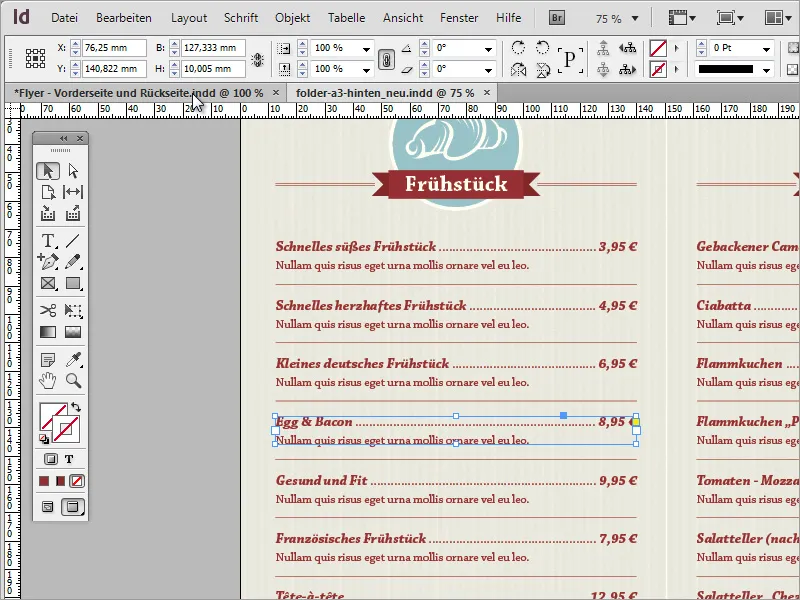Open the shear angle dropdown
The width and height of the screenshot is (800, 600).
(x=488, y=70)
